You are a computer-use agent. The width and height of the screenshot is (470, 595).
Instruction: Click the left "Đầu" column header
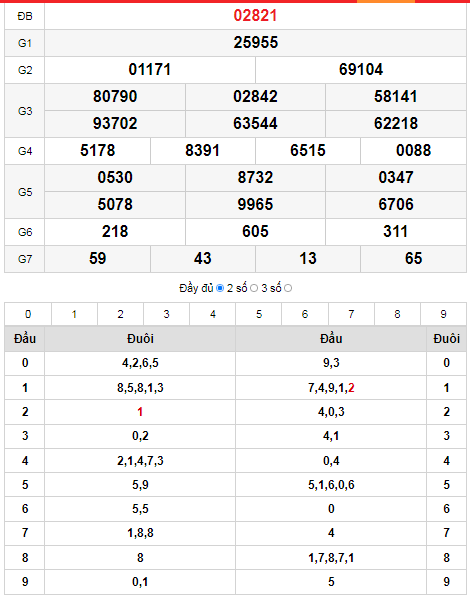pos(25,338)
